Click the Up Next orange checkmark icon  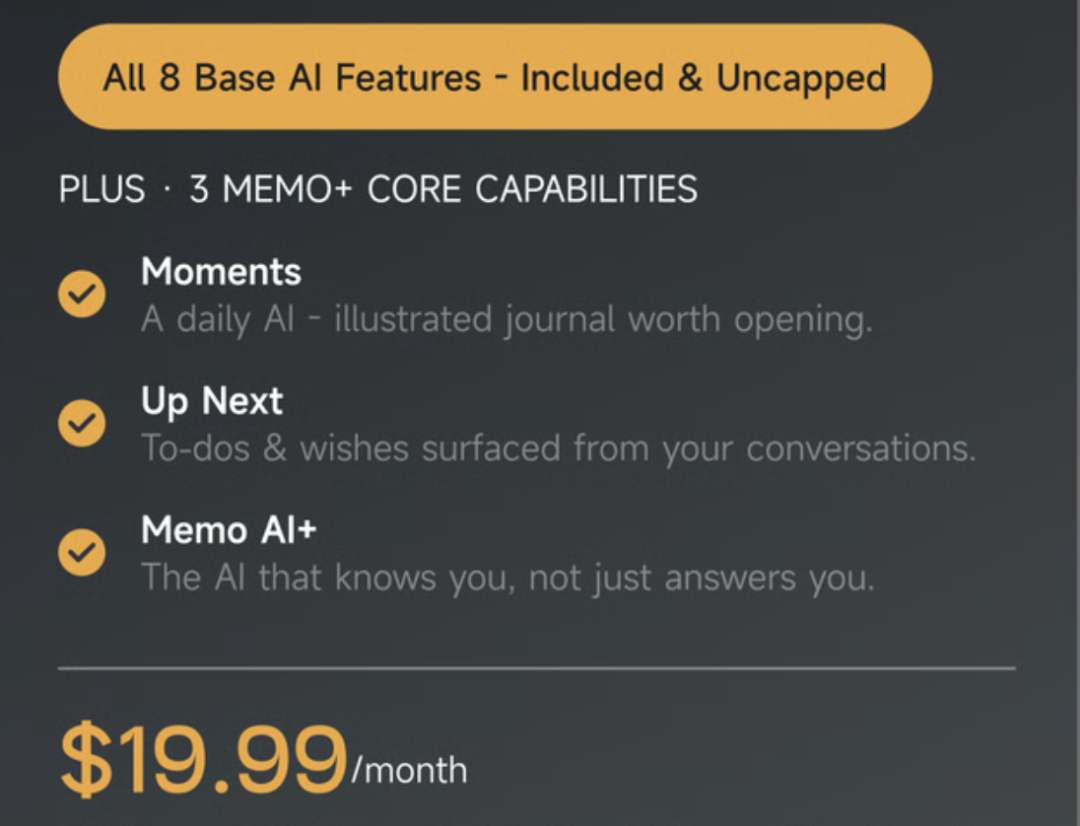click(x=82, y=423)
